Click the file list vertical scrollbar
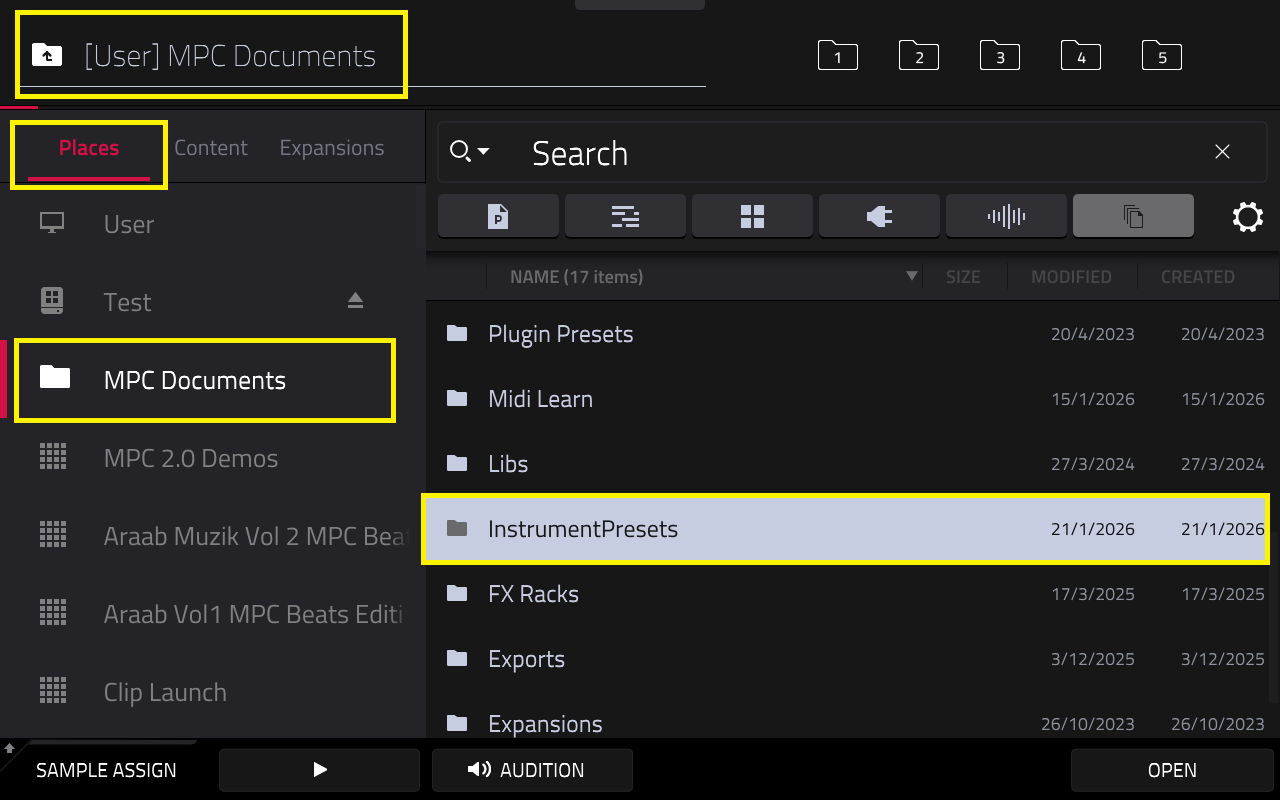The width and height of the screenshot is (1280, 800). 1274,500
